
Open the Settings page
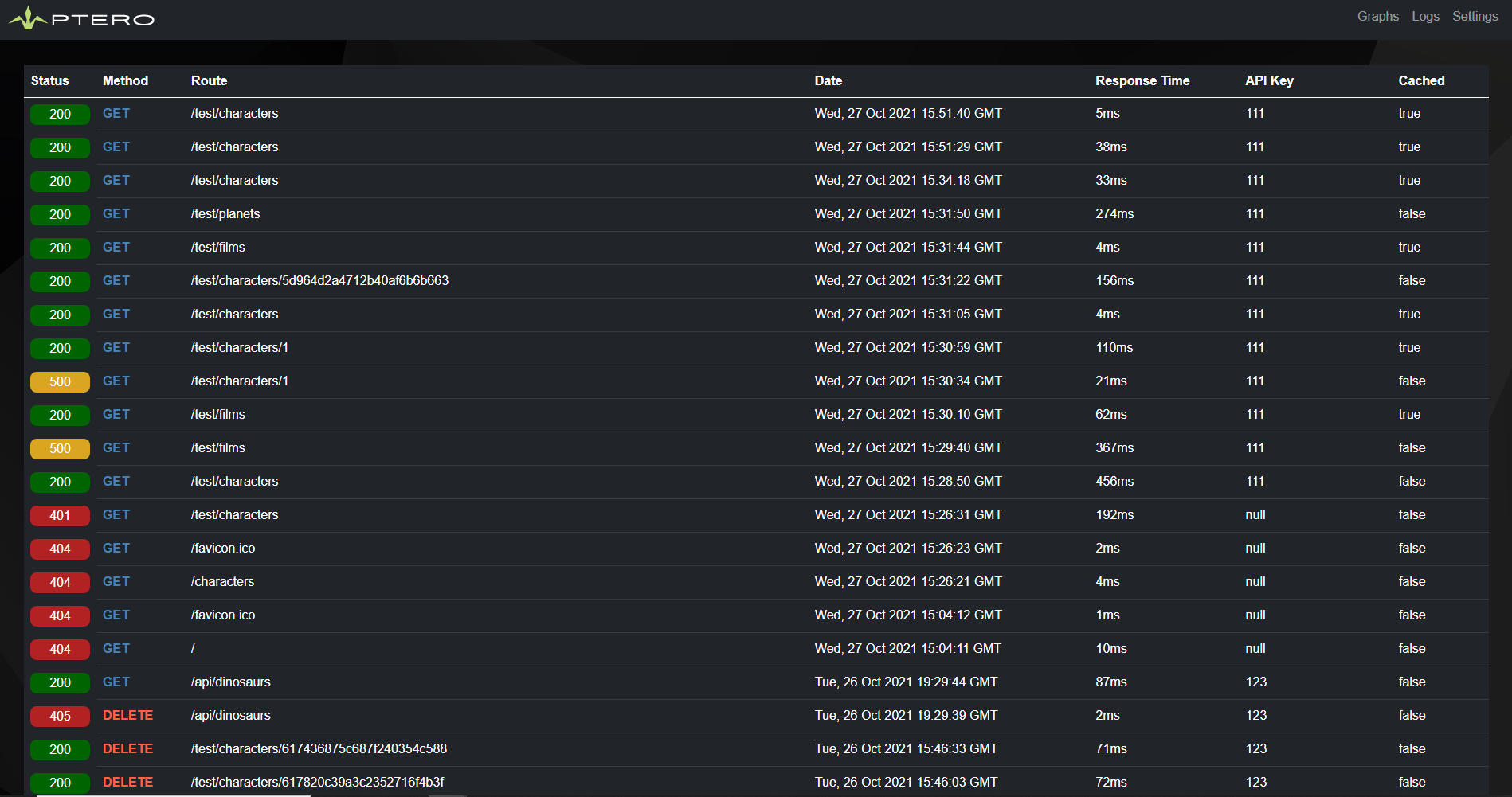coord(1475,16)
